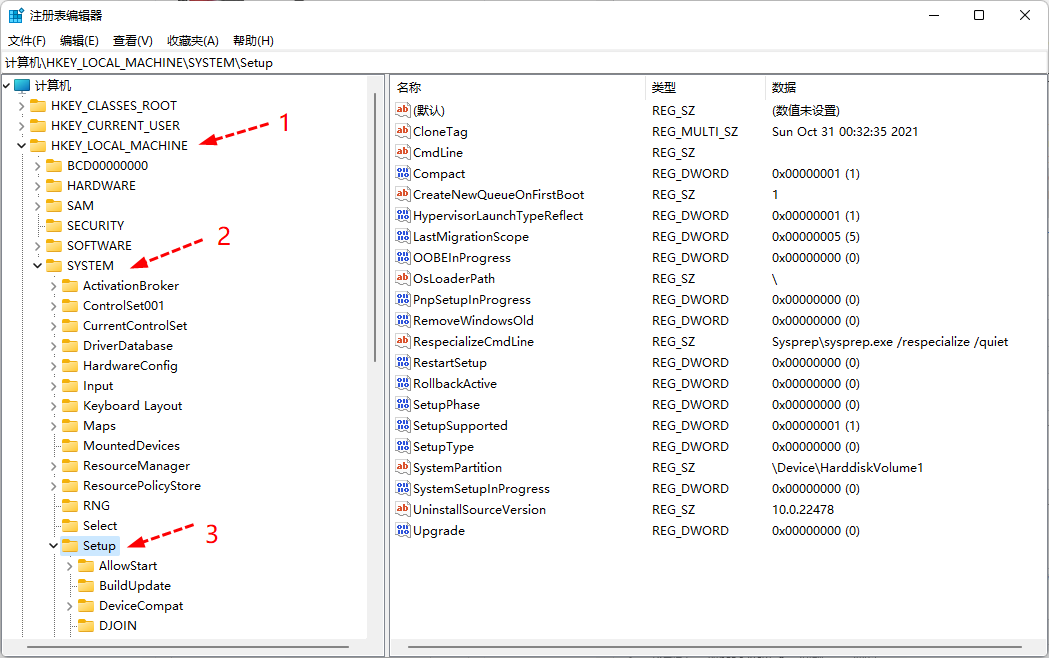Click the Compact DWORD value icon
1049x658 pixels.
403,173
